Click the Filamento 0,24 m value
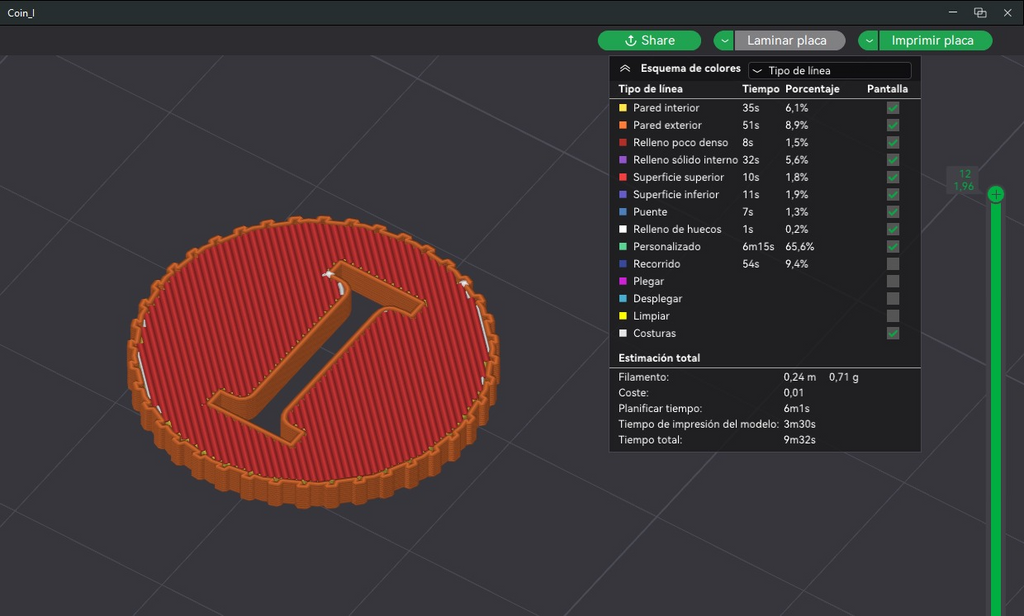 point(800,377)
